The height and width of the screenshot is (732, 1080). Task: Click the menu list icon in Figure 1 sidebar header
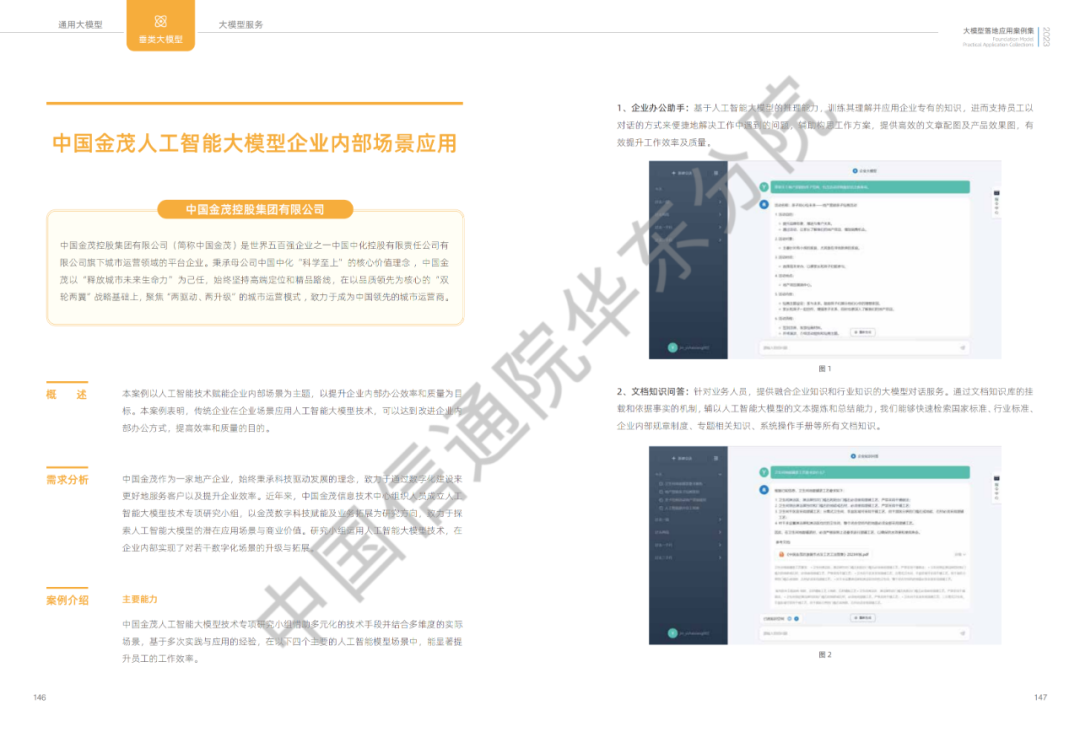[716, 173]
